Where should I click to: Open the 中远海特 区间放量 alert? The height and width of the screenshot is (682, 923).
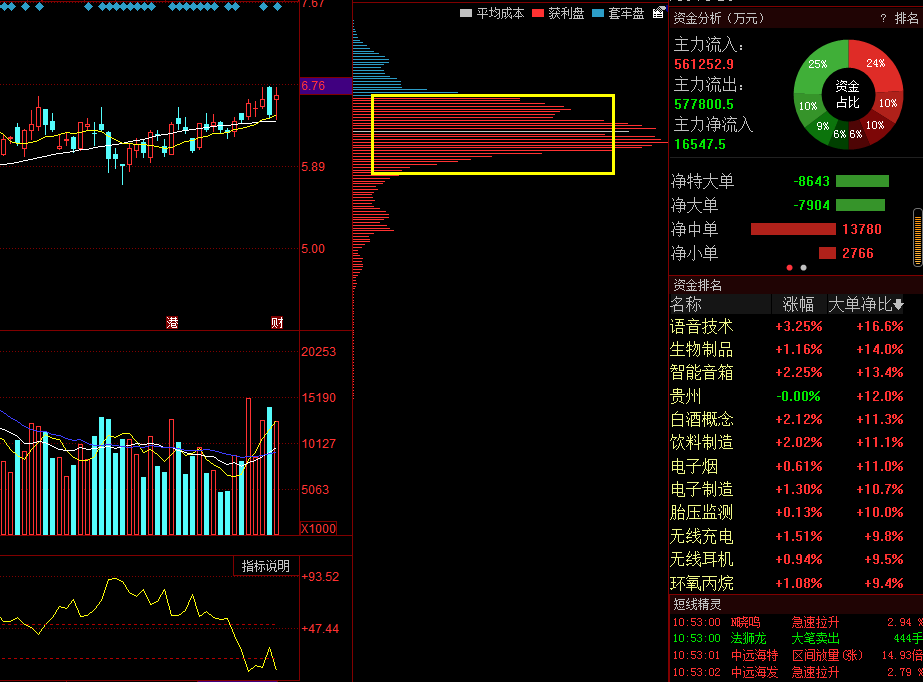tap(796, 655)
